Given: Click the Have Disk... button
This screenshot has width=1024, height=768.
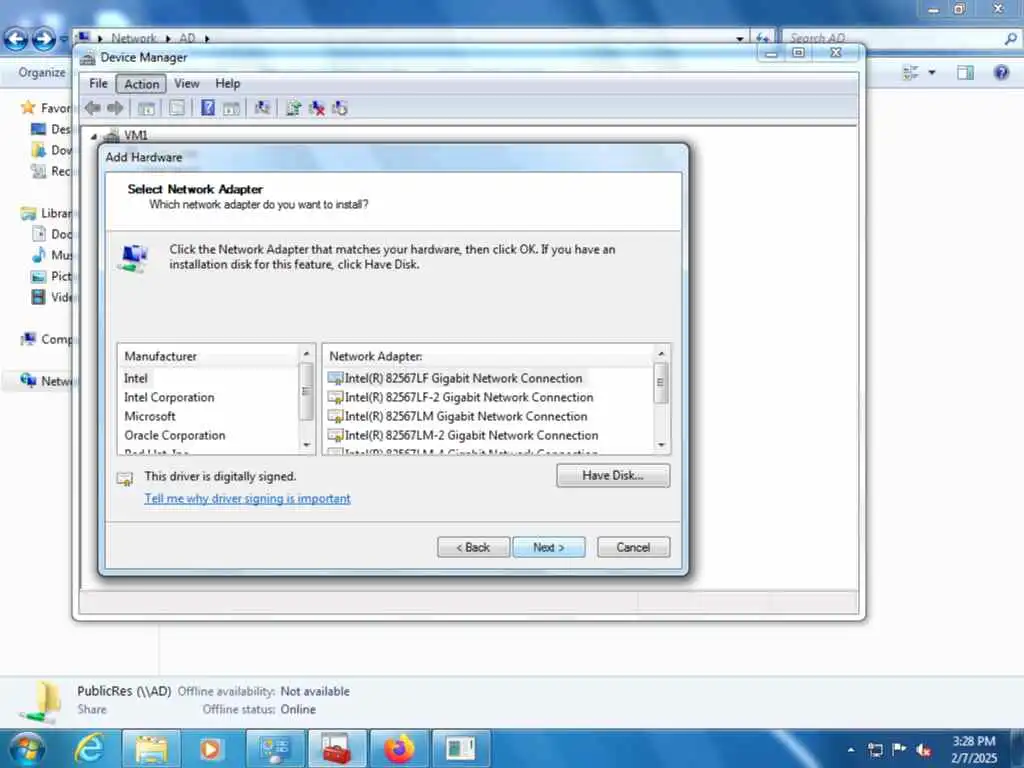Looking at the screenshot, I should pyautogui.click(x=613, y=475).
